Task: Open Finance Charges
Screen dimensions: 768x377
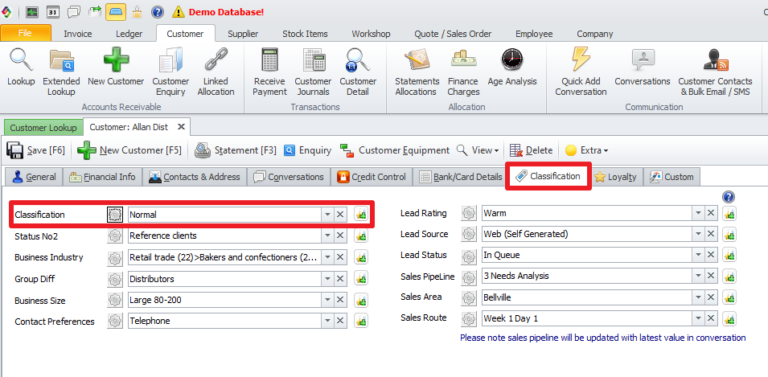Action: 463,72
